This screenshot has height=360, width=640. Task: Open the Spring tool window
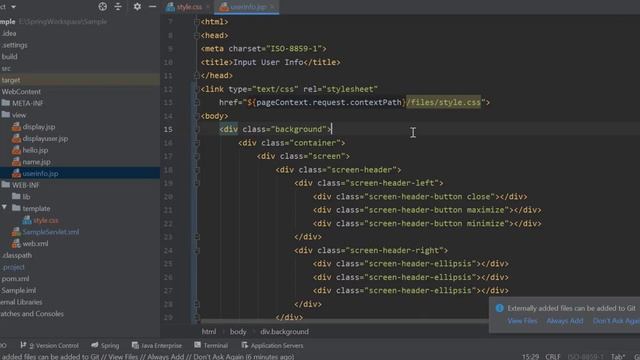pos(105,346)
